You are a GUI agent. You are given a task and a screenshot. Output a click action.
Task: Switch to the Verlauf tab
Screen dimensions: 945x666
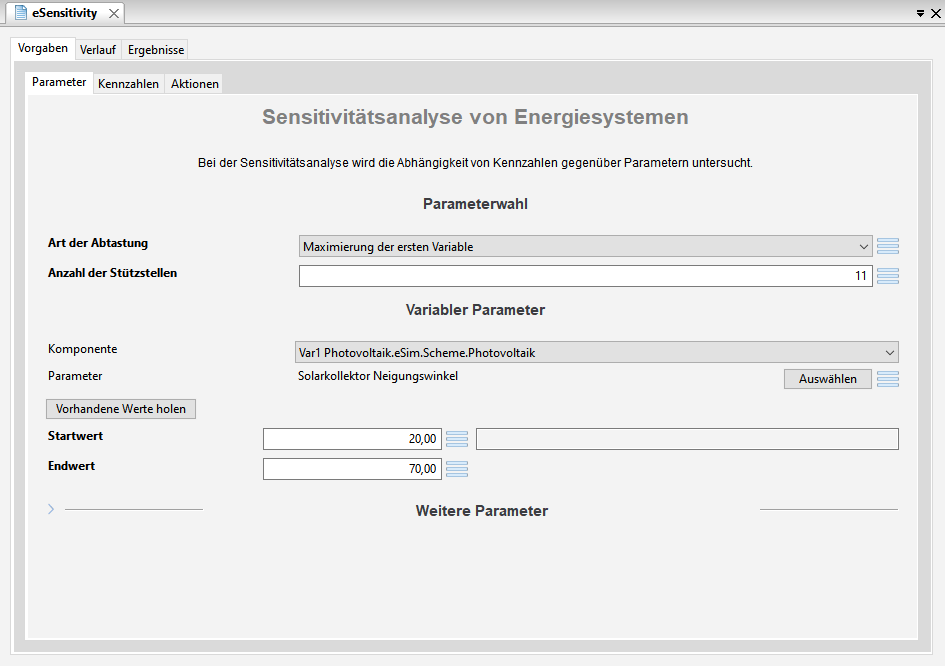point(98,49)
